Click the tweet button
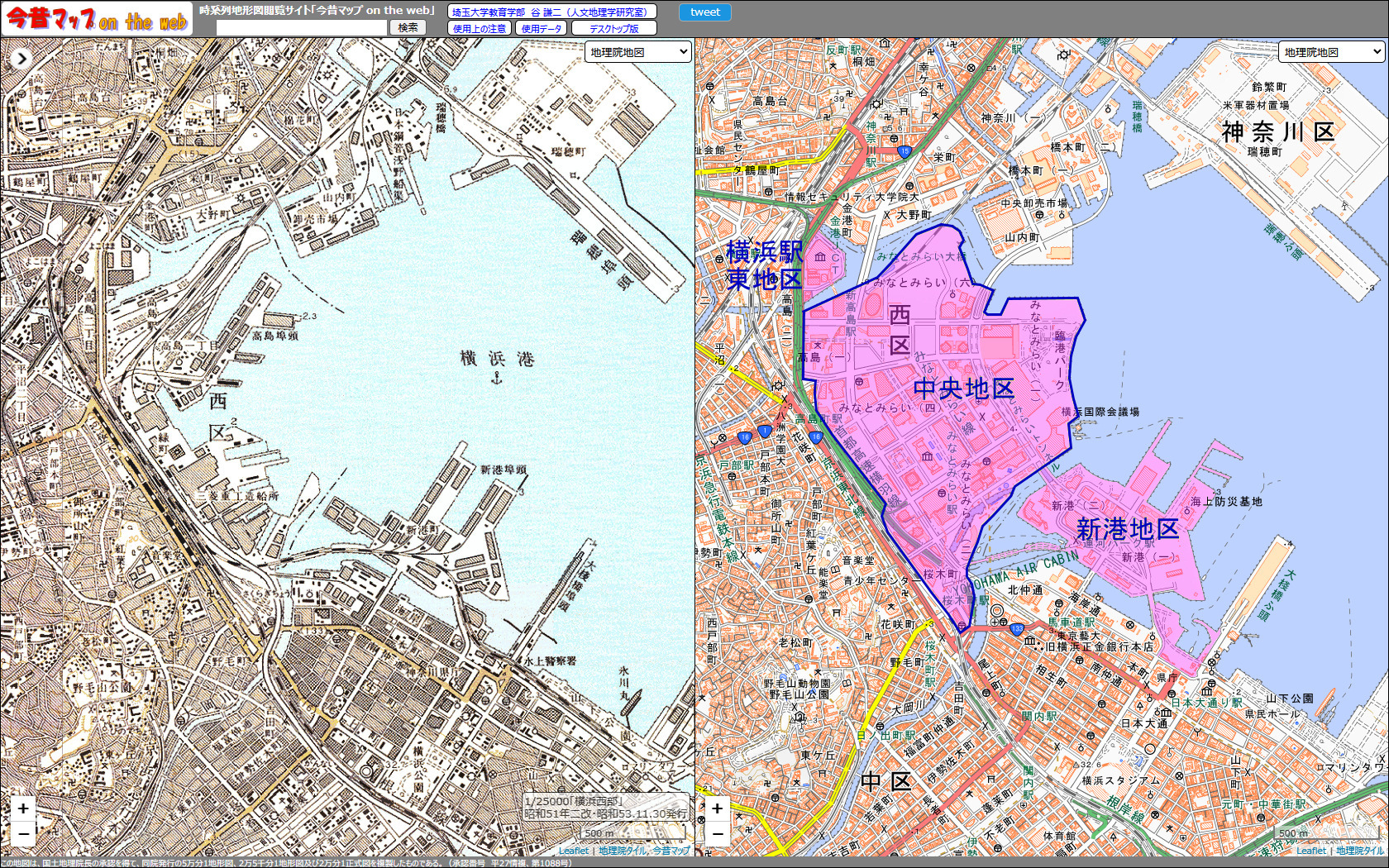 point(704,12)
